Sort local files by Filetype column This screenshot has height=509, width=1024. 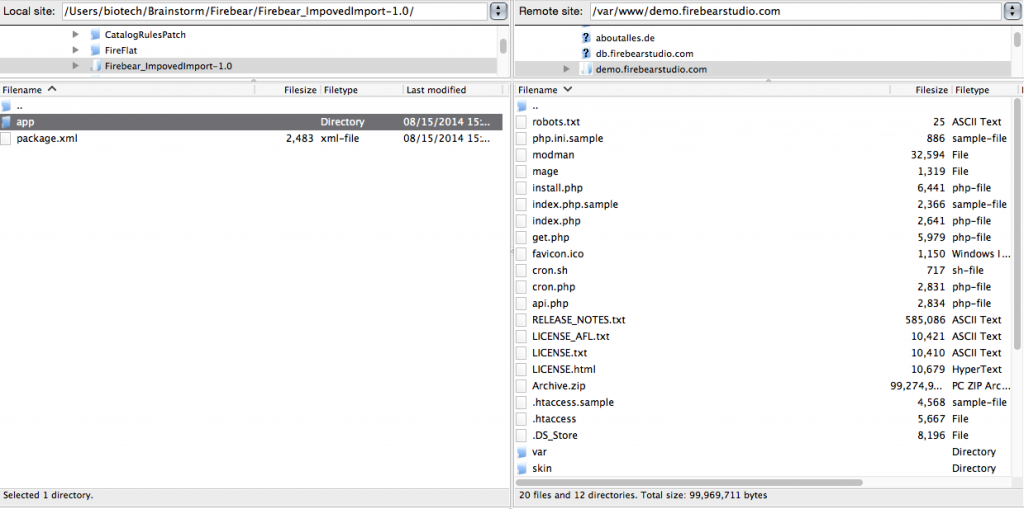pyautogui.click(x=362, y=90)
